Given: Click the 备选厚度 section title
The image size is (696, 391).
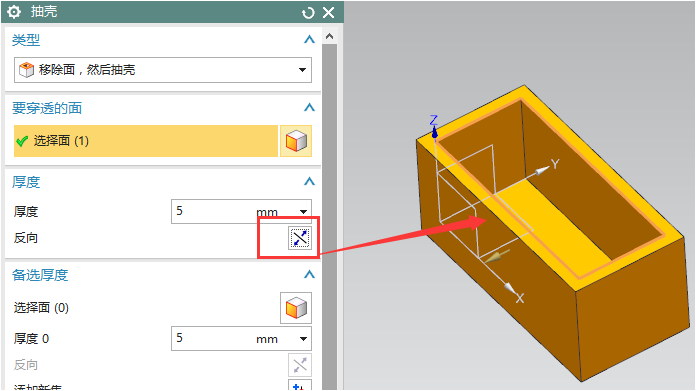Looking at the screenshot, I should tap(40, 275).
